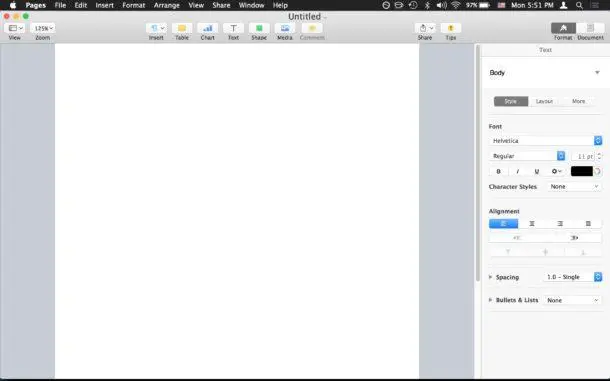The width and height of the screenshot is (610, 381).
Task: Click the font size stepper arrows
Action: (x=599, y=156)
